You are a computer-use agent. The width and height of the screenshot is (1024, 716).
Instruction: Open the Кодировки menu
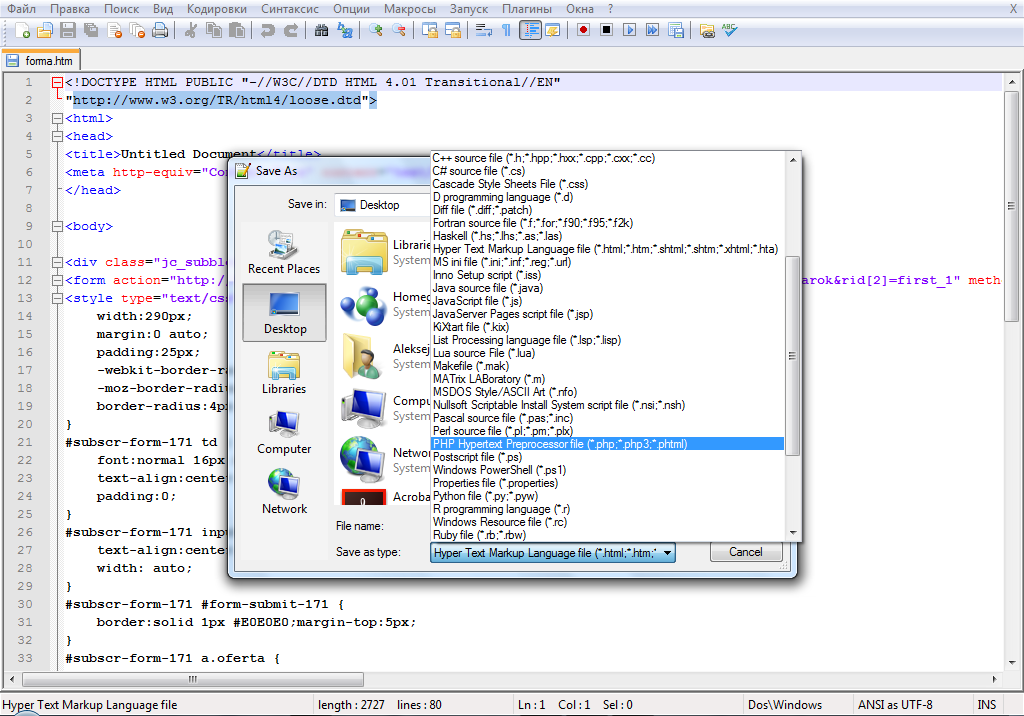pos(217,8)
